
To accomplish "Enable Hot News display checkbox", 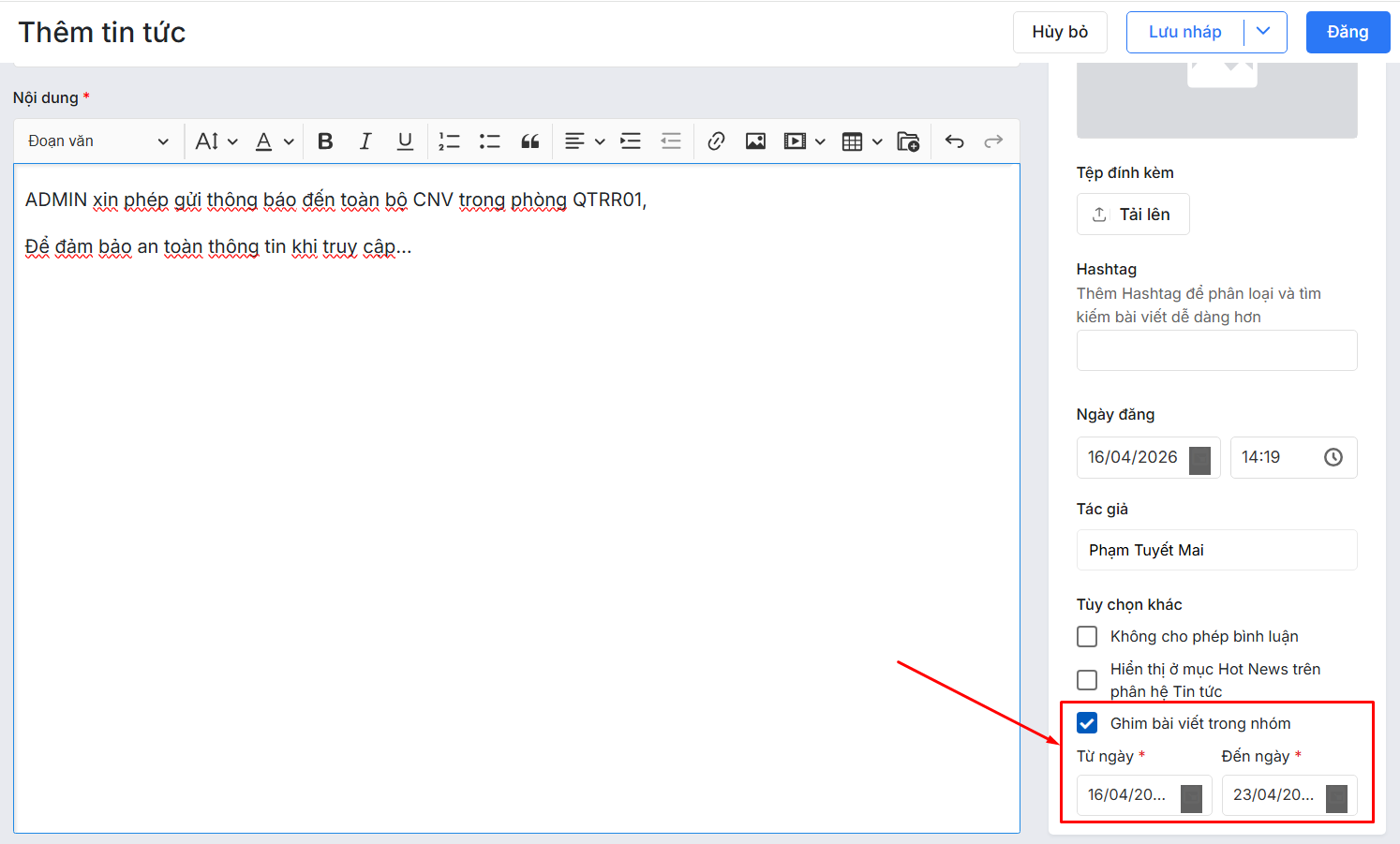I will click(x=1087, y=680).
